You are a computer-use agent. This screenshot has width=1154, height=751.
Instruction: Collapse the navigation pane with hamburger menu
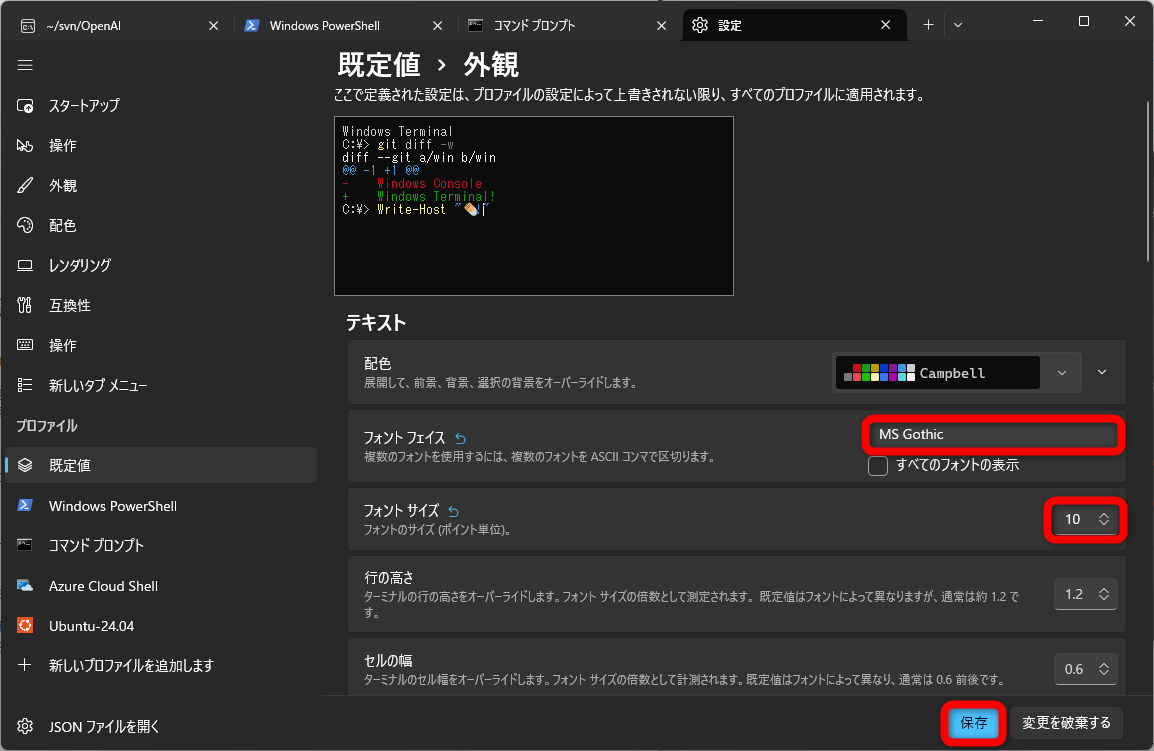click(25, 65)
